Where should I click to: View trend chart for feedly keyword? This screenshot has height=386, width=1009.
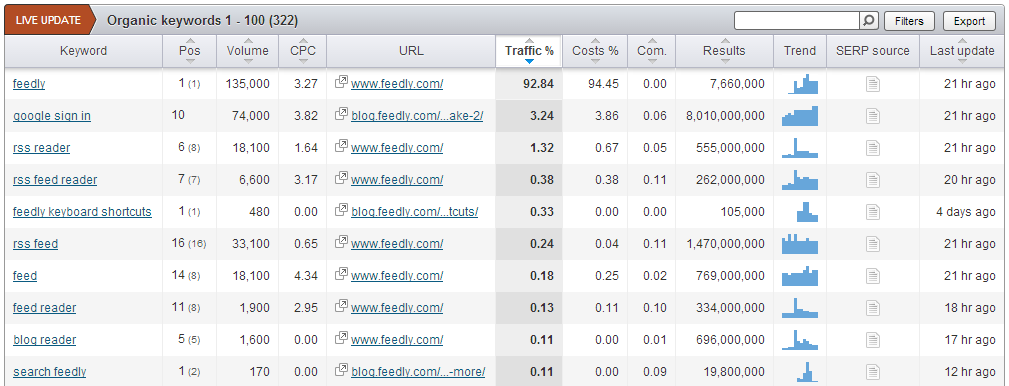[802, 84]
